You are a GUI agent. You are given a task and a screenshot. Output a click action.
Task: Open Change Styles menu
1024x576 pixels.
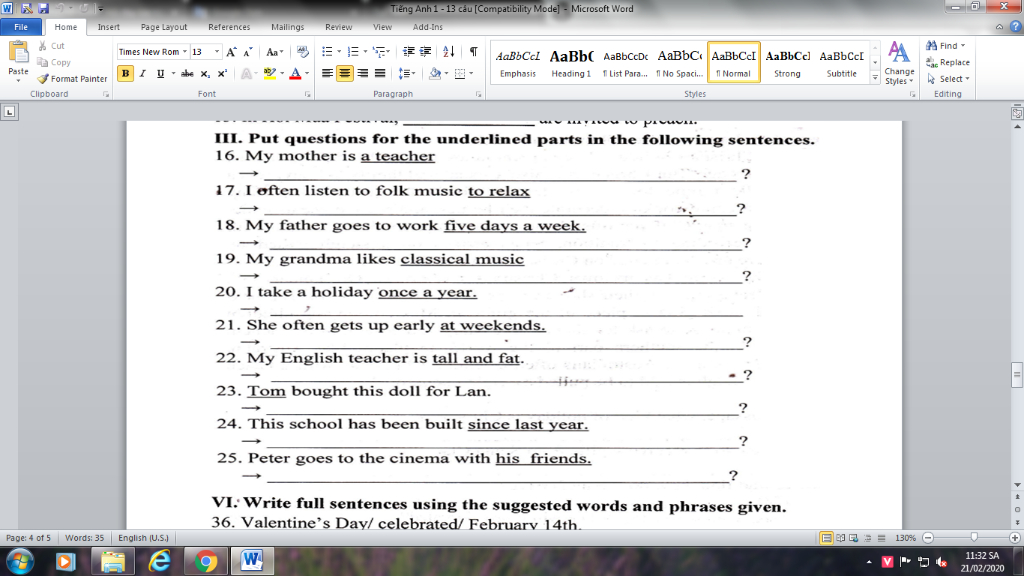point(899,63)
